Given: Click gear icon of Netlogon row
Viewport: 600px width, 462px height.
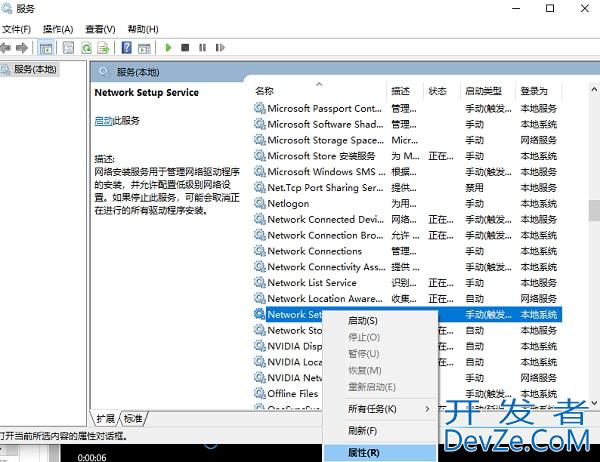Looking at the screenshot, I should [x=260, y=204].
